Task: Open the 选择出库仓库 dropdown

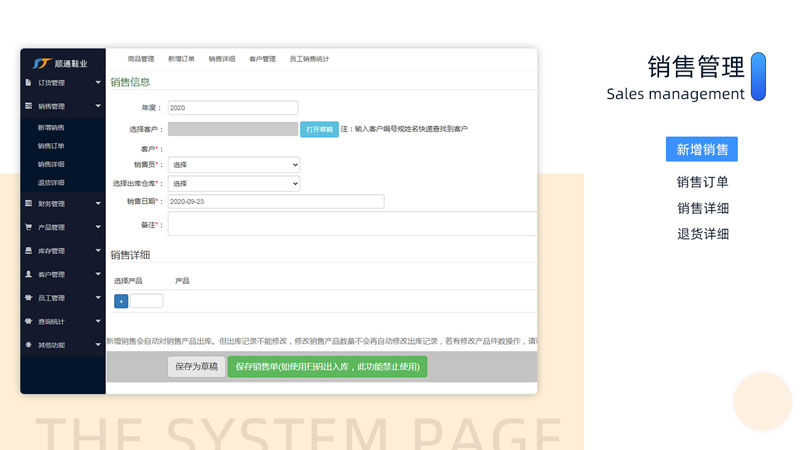Action: pos(233,183)
